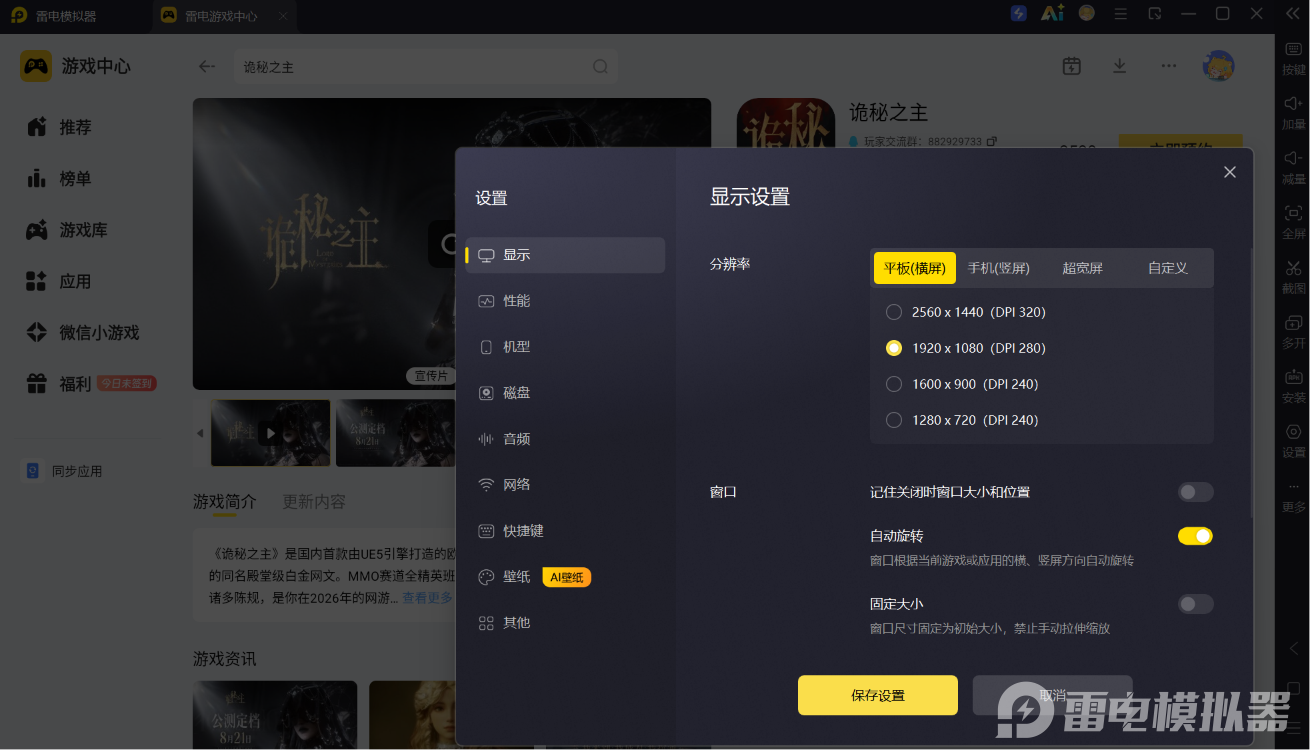Viewport: 1310px width, 750px height.
Task: Click the 保存设置 button
Action: 878,695
